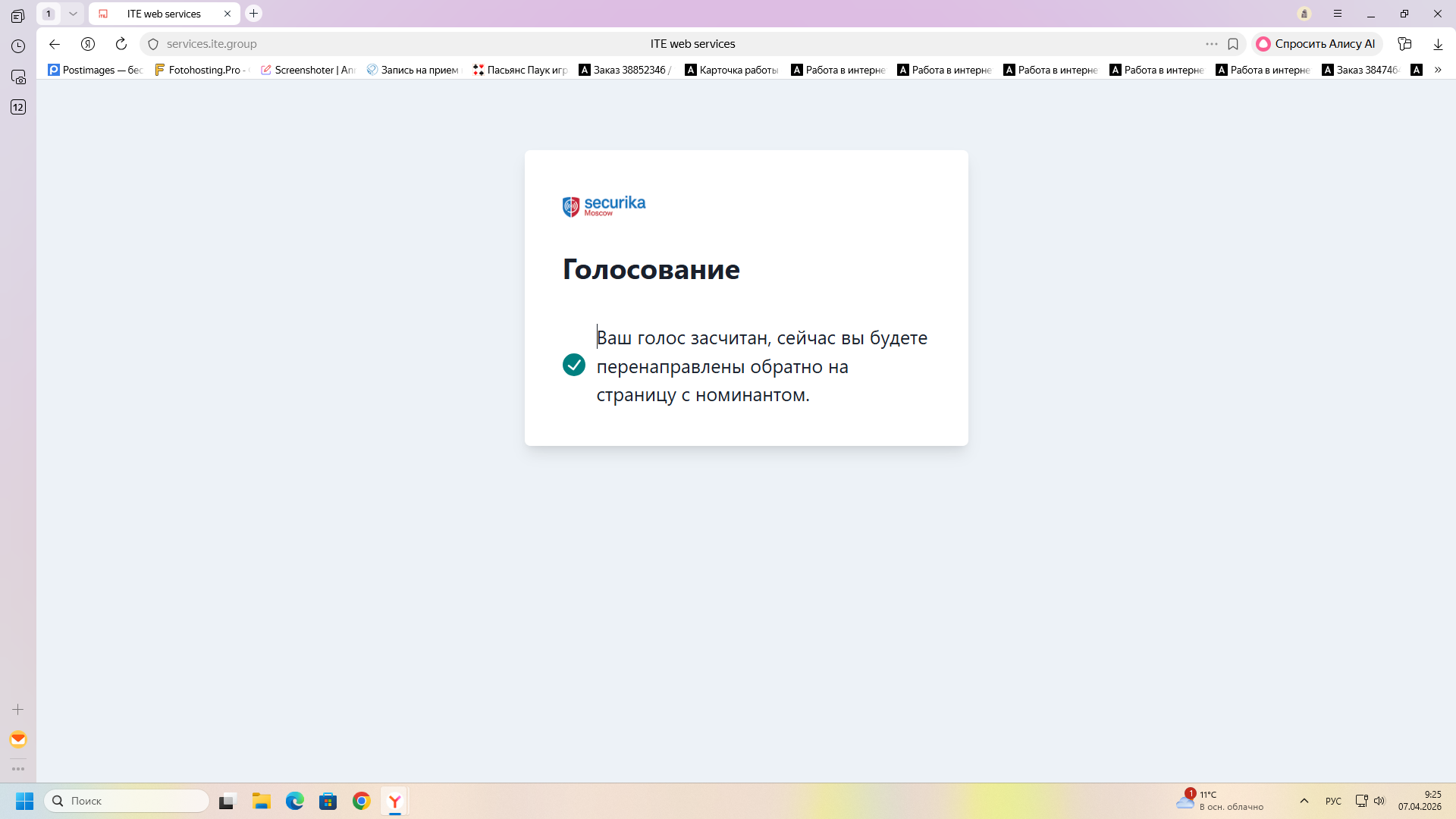Open new tab with plus button
The image size is (1456, 819).
pyautogui.click(x=254, y=14)
